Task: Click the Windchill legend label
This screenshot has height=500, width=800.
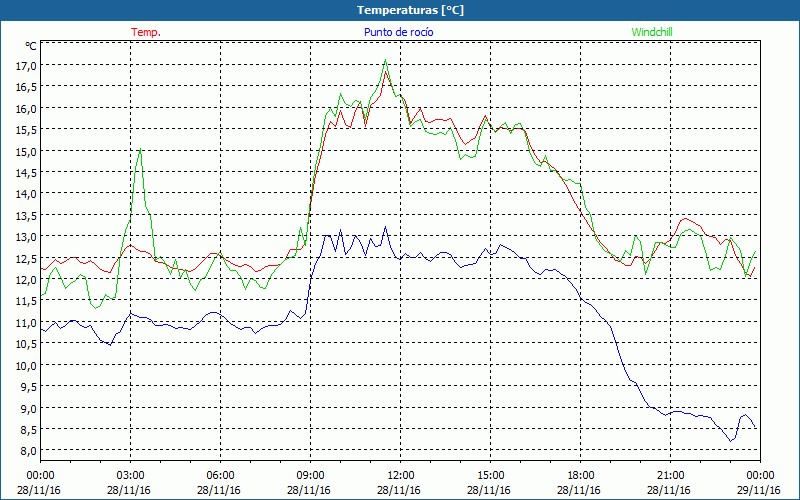Action: pyautogui.click(x=652, y=32)
